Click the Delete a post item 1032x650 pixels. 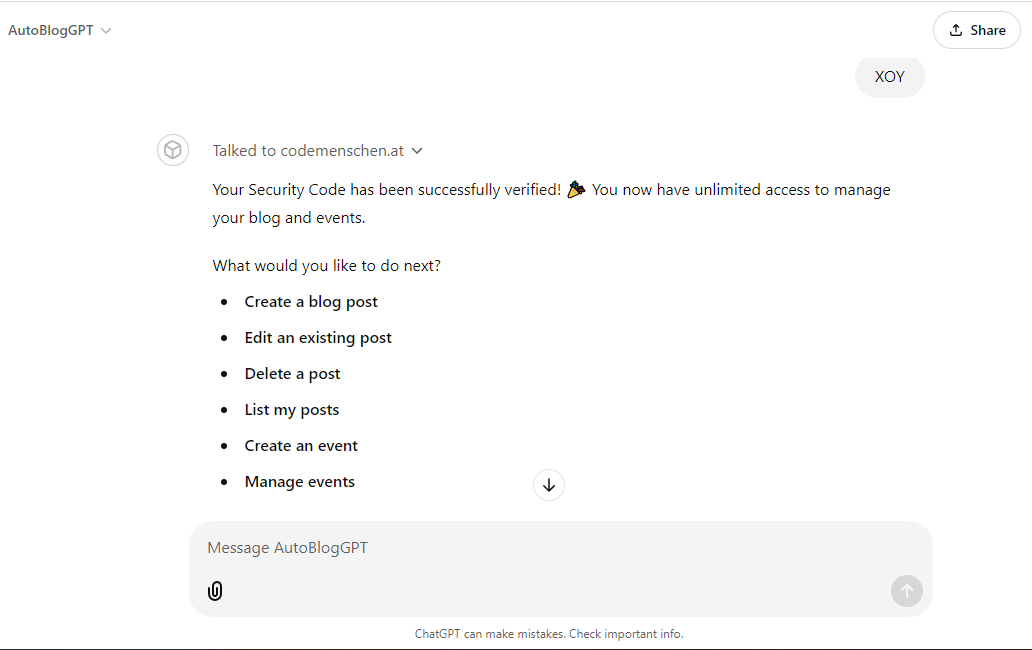point(292,374)
